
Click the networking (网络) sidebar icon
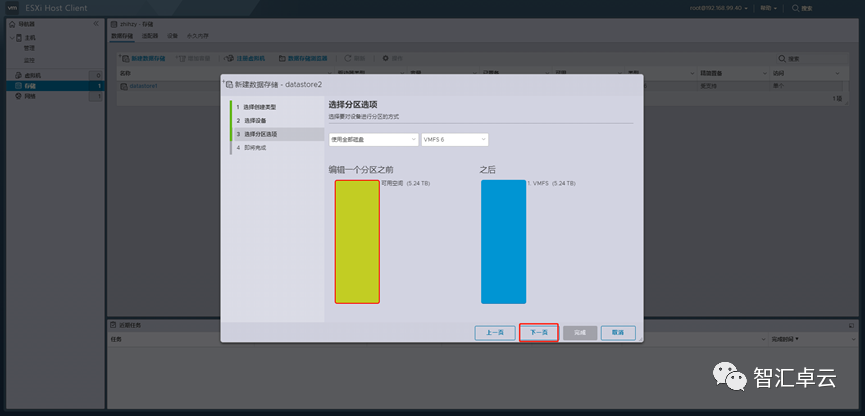[x=18, y=96]
